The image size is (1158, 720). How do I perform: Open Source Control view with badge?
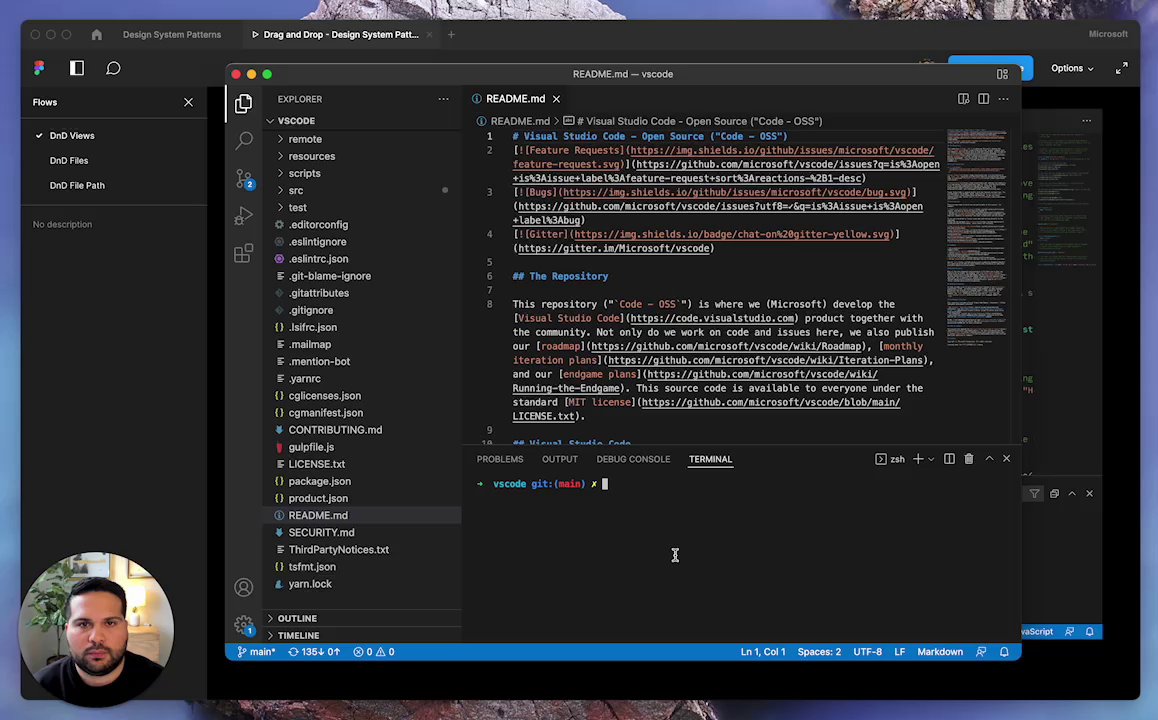(244, 179)
